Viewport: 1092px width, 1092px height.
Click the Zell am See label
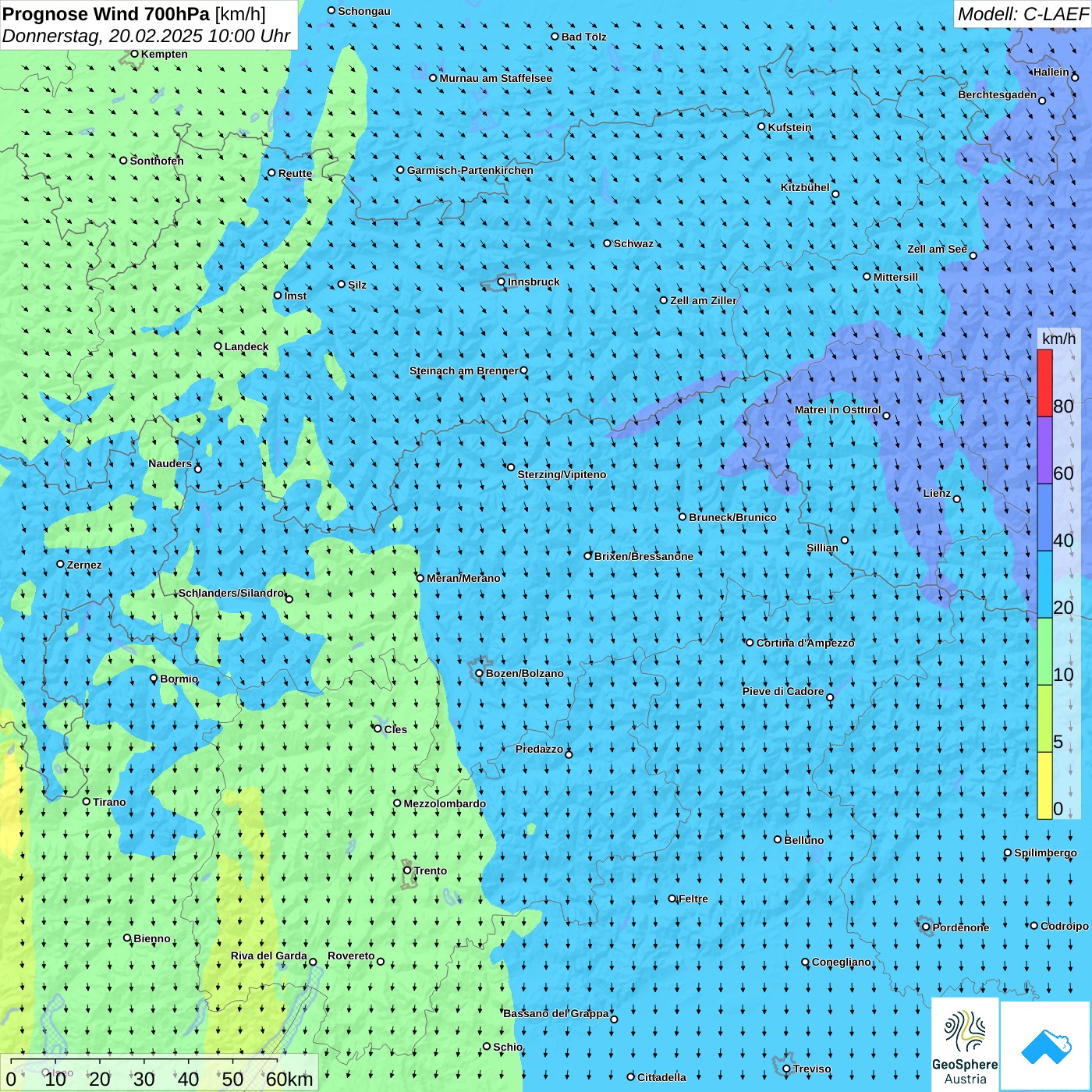click(x=937, y=249)
